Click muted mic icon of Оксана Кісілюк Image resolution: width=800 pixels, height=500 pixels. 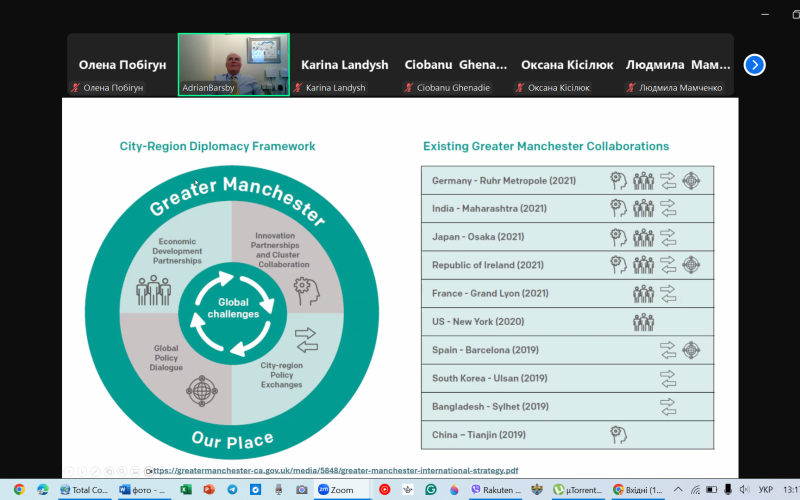[x=520, y=88]
